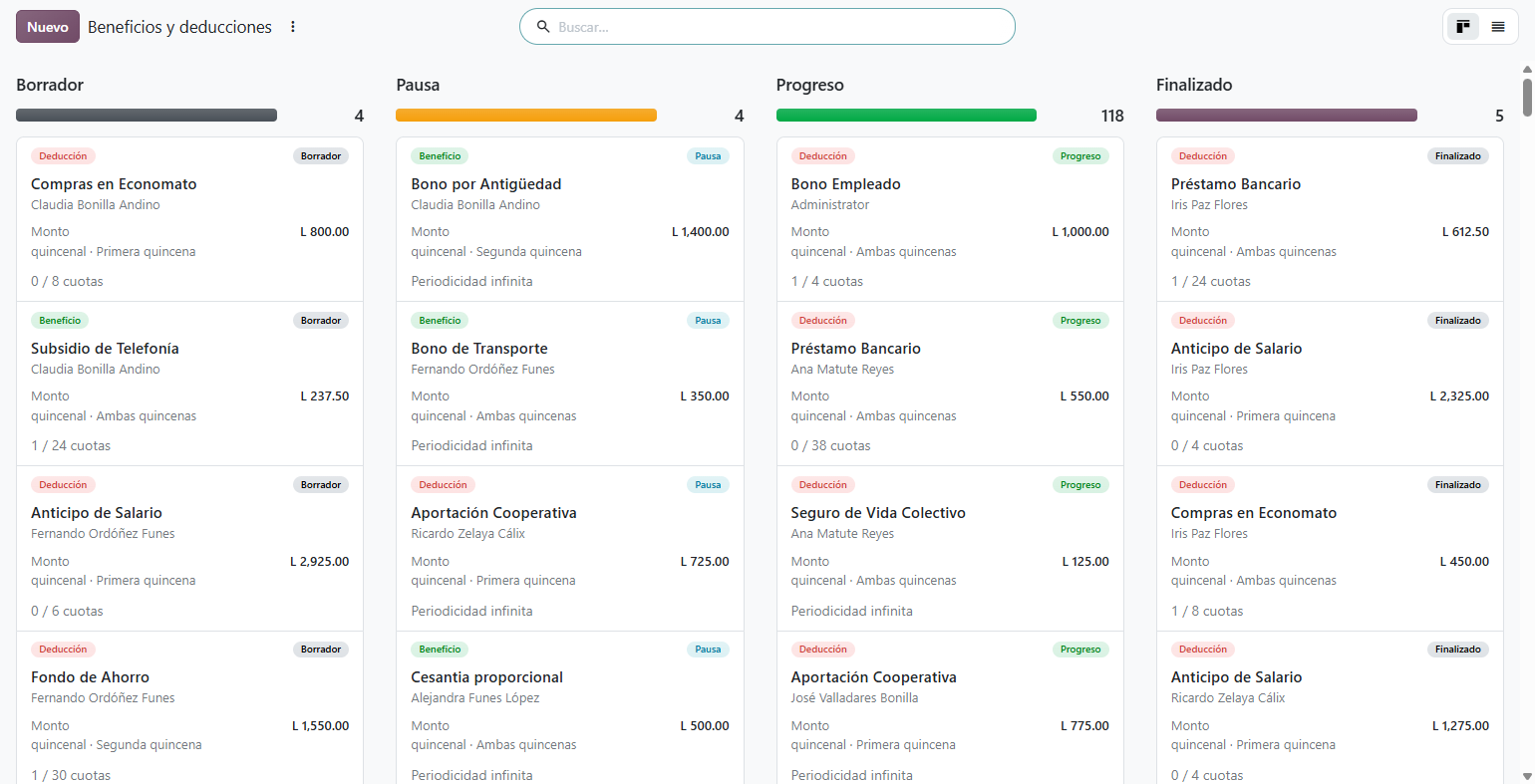Click '0 / 38 cuotas' text
The image size is (1535, 784).
click(x=831, y=446)
